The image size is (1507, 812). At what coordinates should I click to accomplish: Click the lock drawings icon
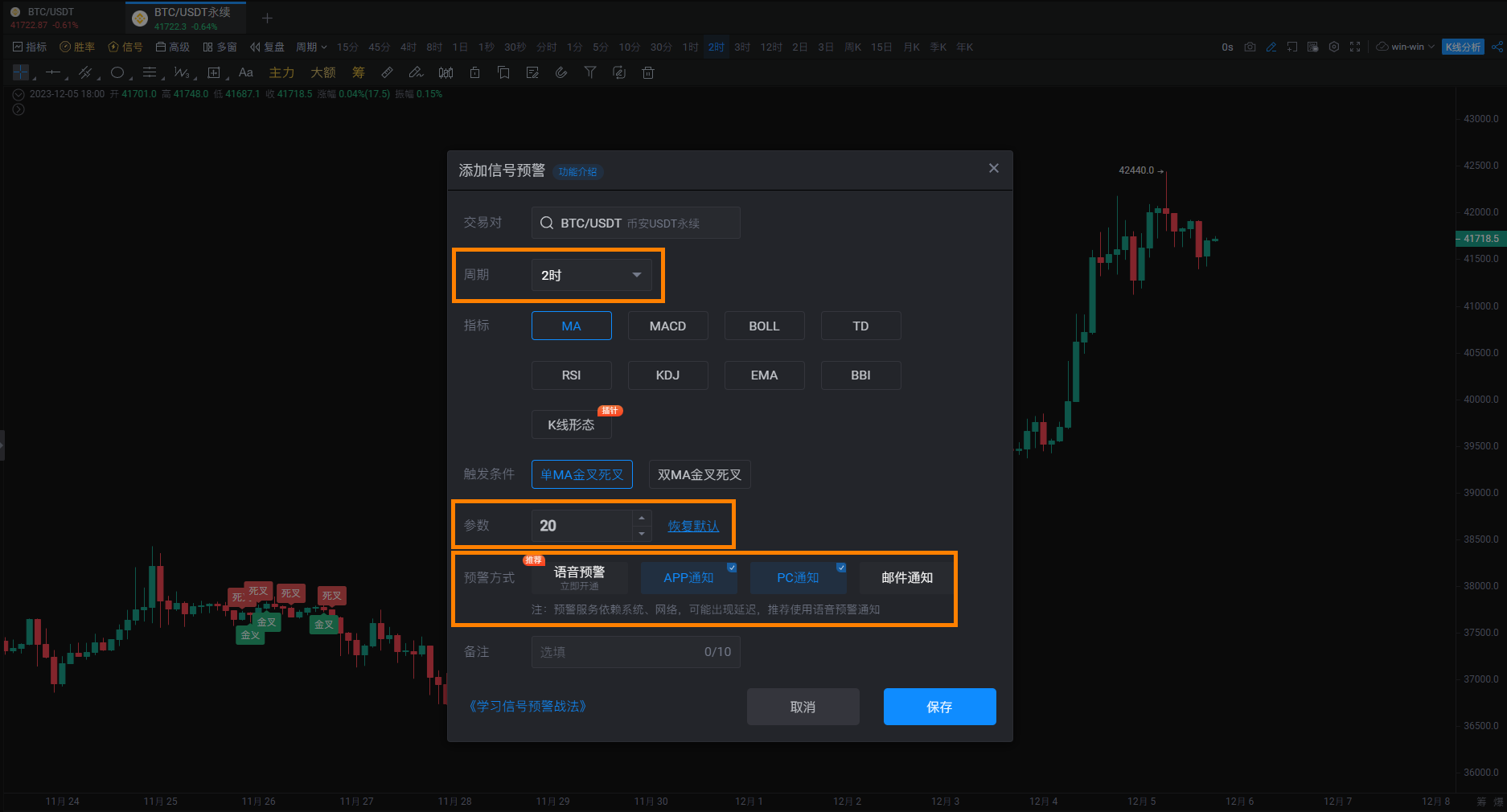click(x=474, y=72)
